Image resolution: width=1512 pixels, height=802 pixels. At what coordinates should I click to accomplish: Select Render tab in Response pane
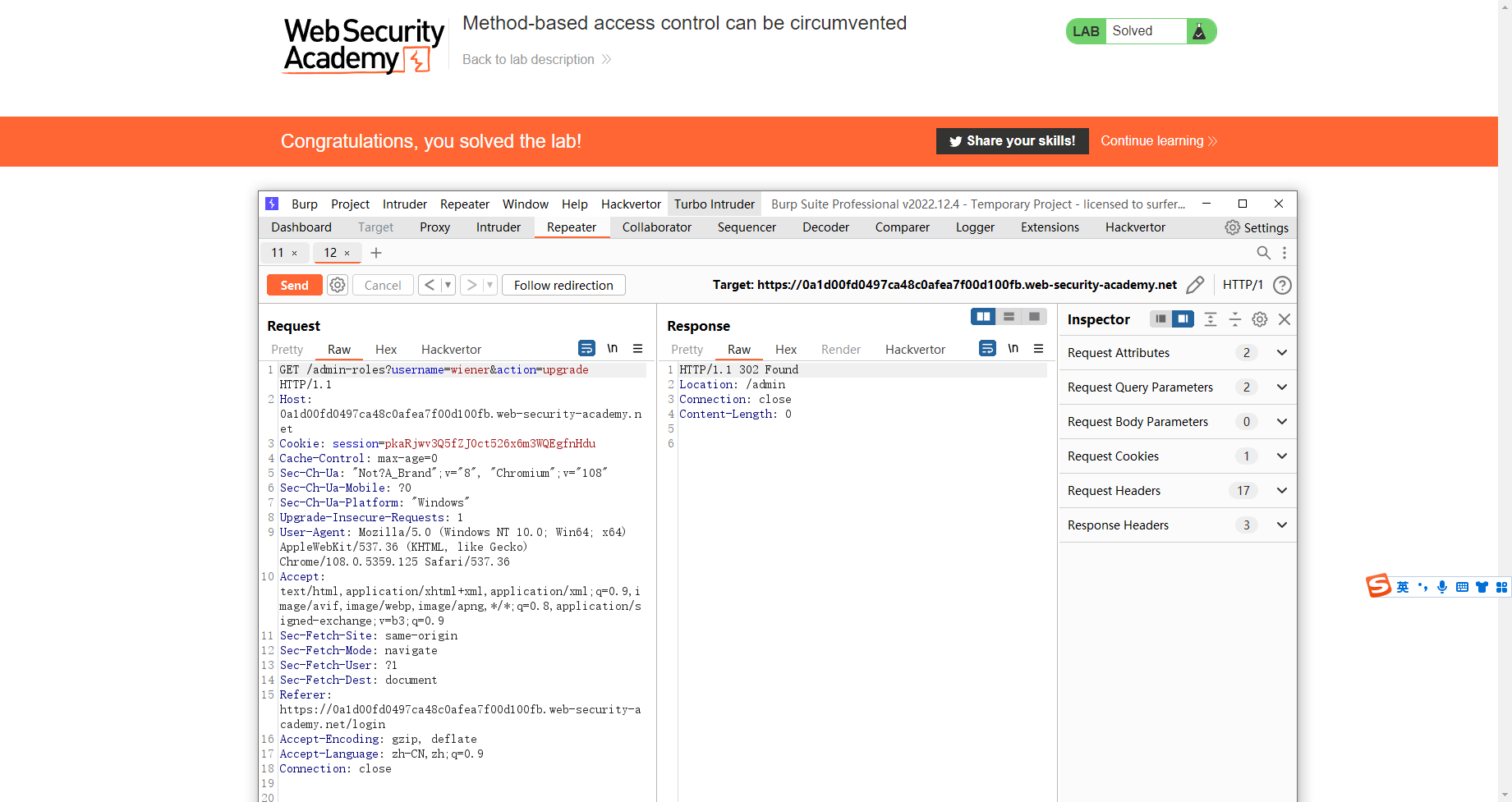click(x=841, y=350)
